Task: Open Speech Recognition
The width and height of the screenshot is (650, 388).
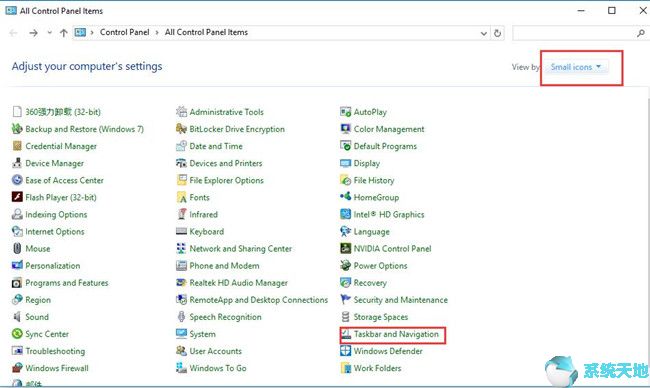Action: (x=225, y=317)
